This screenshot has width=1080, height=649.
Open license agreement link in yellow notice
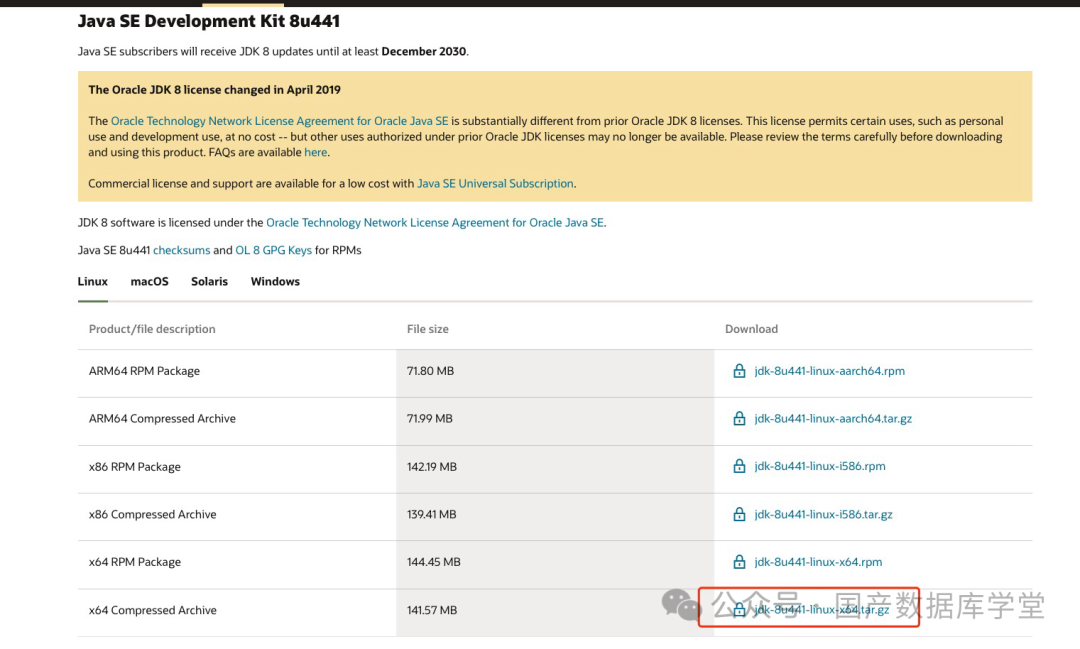280,121
